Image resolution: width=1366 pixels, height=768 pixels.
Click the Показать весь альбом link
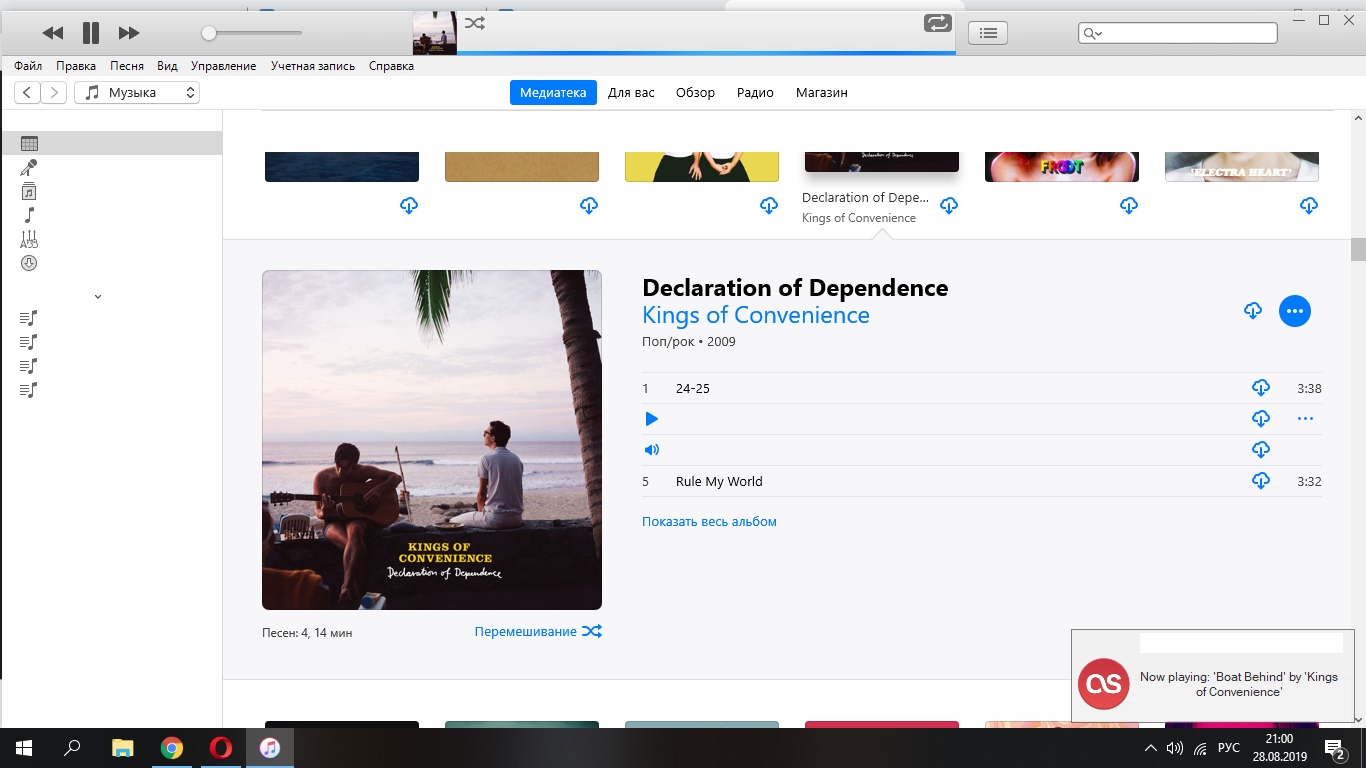click(x=709, y=522)
